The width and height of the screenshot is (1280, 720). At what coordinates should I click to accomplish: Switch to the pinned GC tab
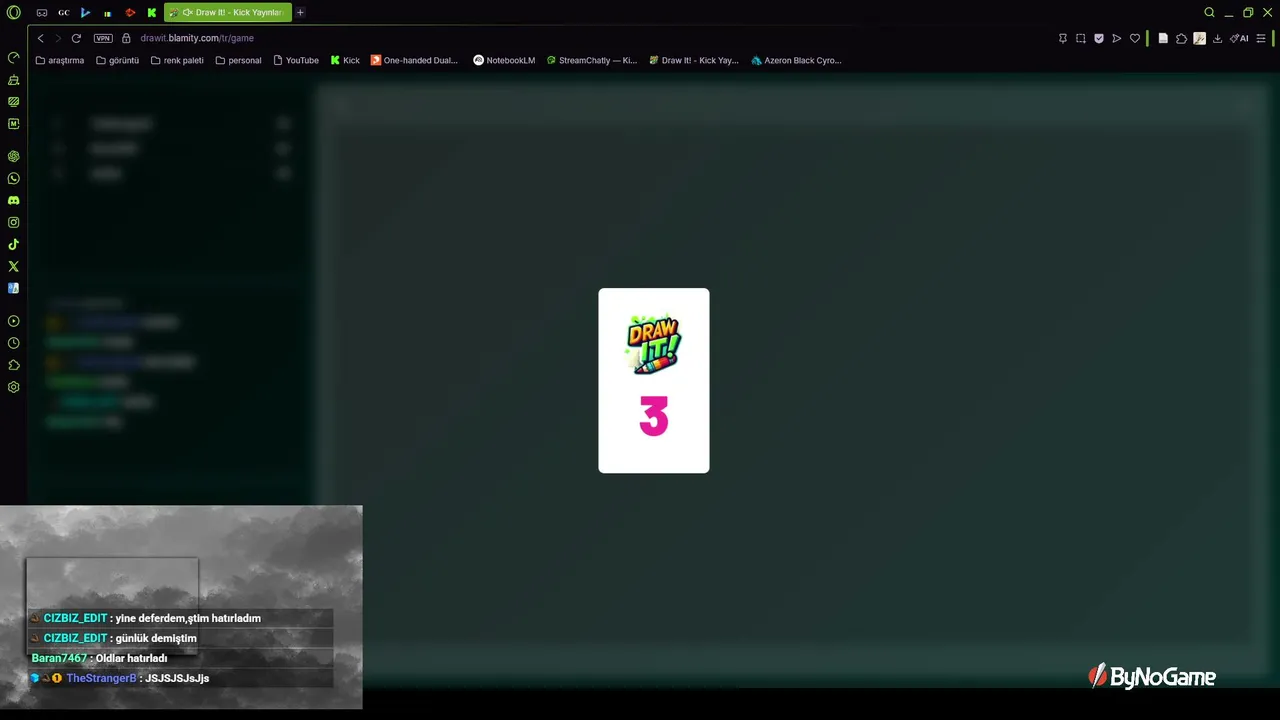tap(64, 13)
